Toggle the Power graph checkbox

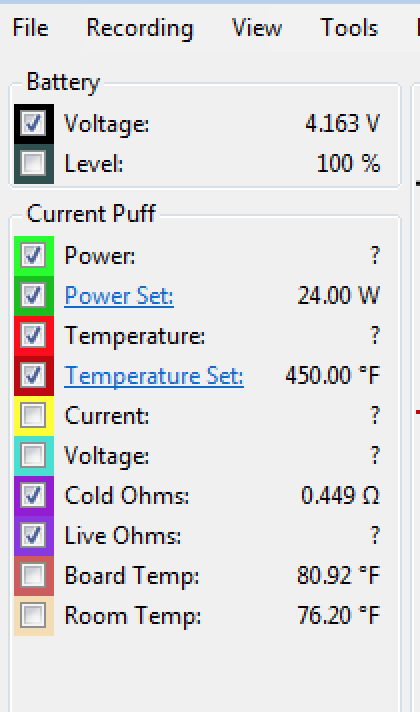(33, 256)
